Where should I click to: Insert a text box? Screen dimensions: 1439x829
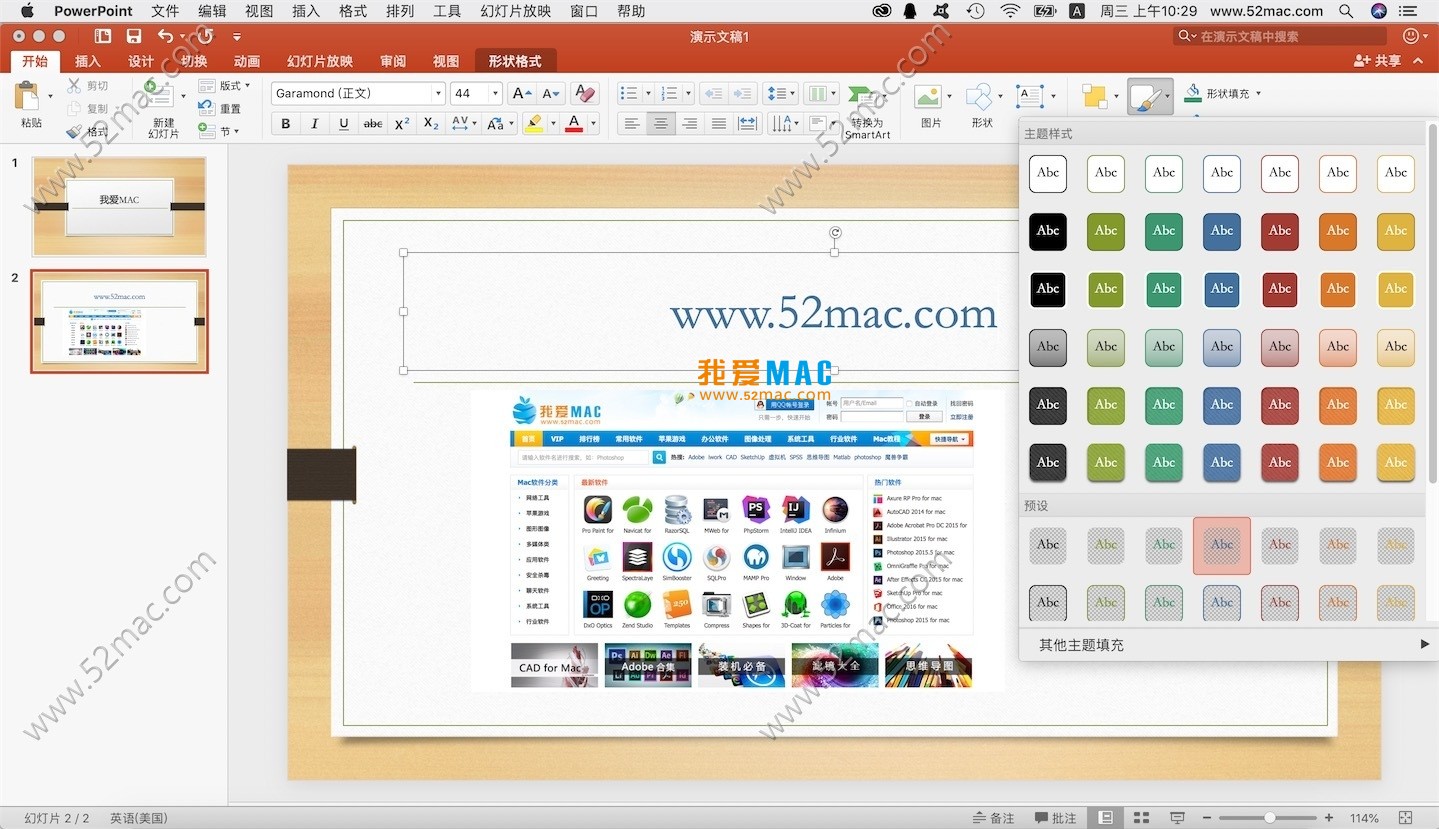(1030, 97)
